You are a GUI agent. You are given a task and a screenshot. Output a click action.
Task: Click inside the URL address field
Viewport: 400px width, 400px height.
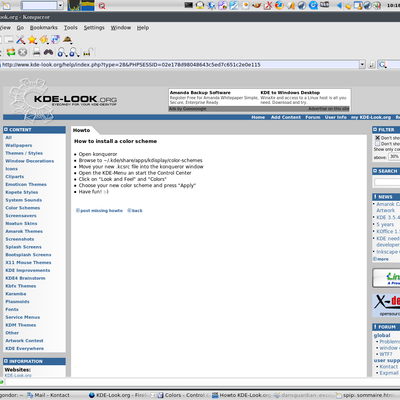(x=180, y=65)
